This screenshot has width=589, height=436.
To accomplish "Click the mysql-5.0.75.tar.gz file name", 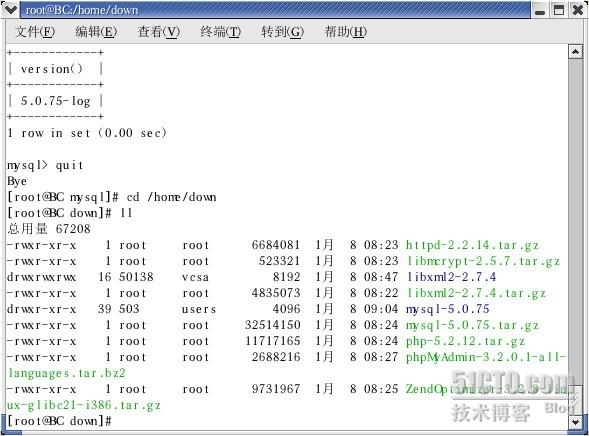I will [x=472, y=325].
